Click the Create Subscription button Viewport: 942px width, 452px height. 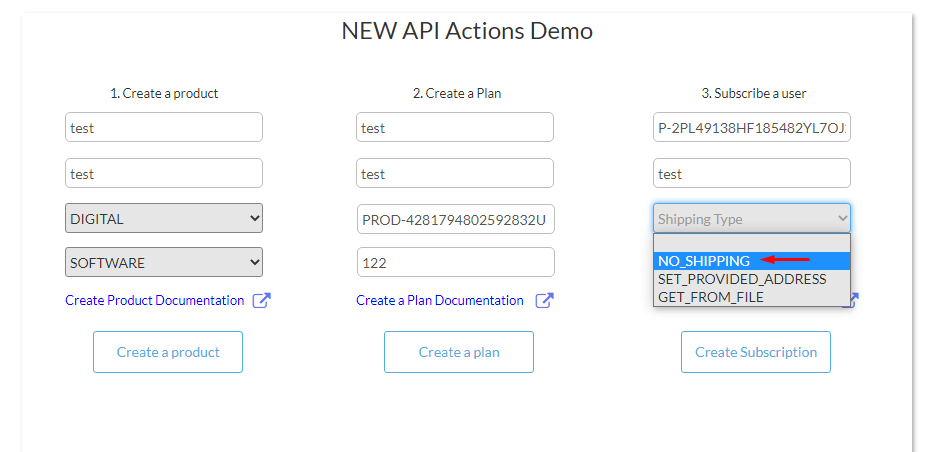[756, 352]
